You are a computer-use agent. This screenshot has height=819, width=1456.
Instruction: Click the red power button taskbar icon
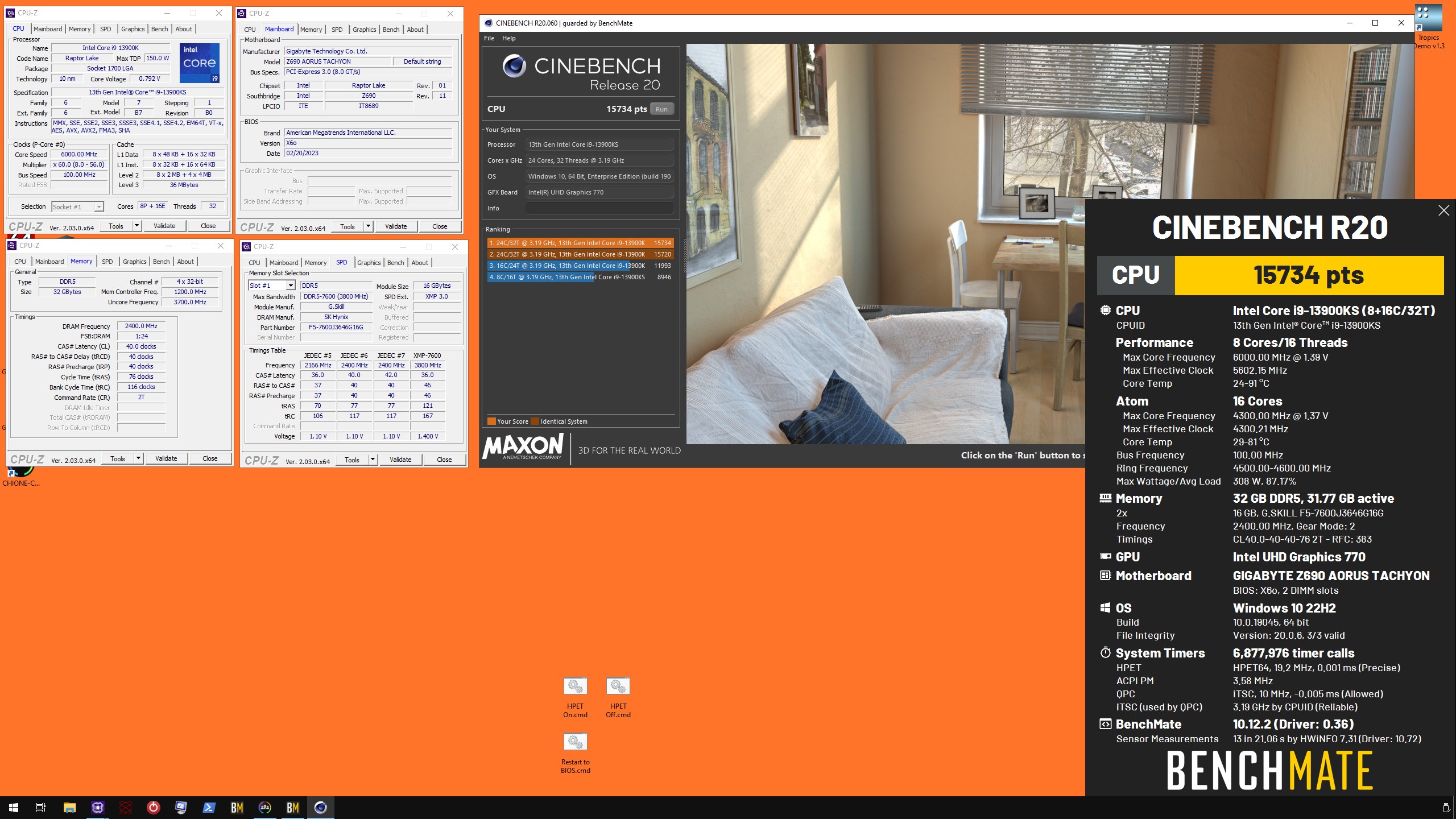154,807
